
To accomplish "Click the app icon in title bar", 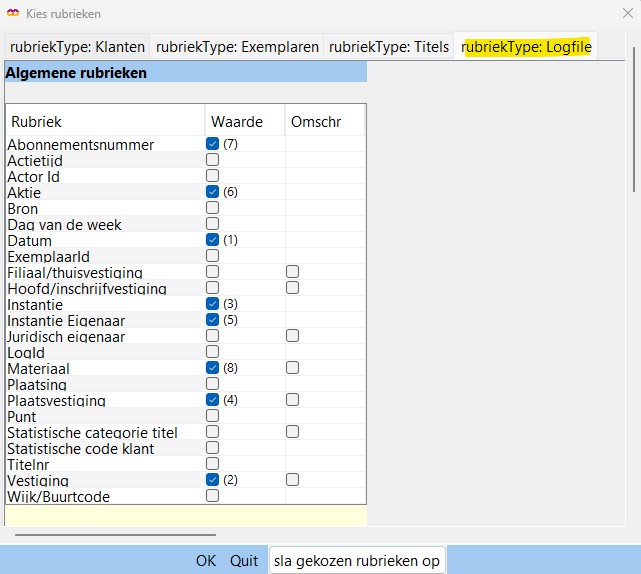I will pyautogui.click(x=13, y=14).
